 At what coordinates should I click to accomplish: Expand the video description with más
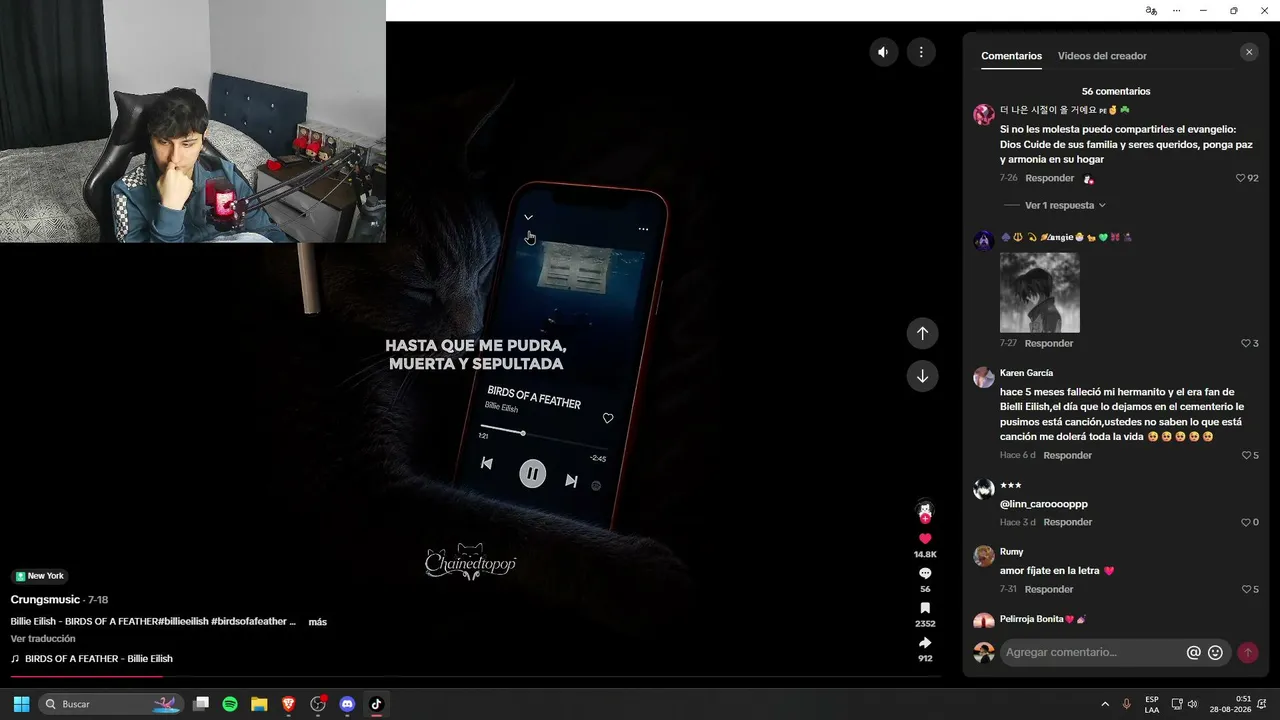point(318,622)
